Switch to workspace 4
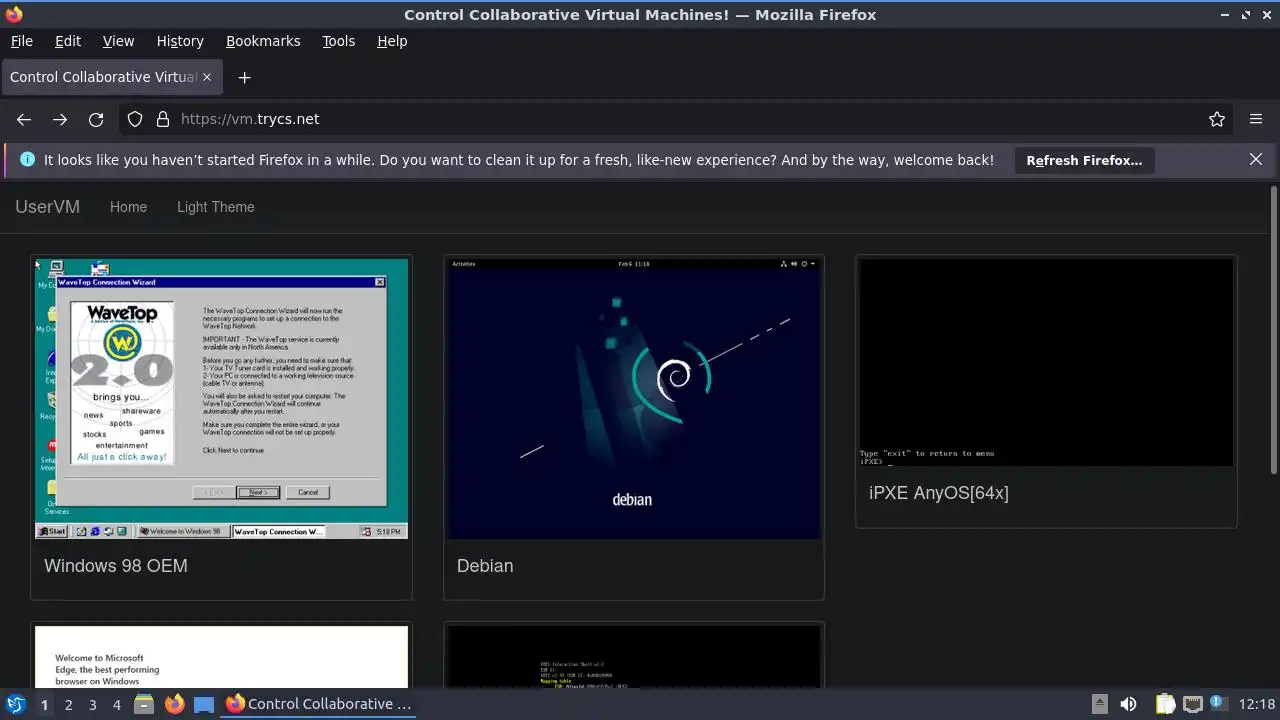This screenshot has height=720, width=1280. pos(116,704)
